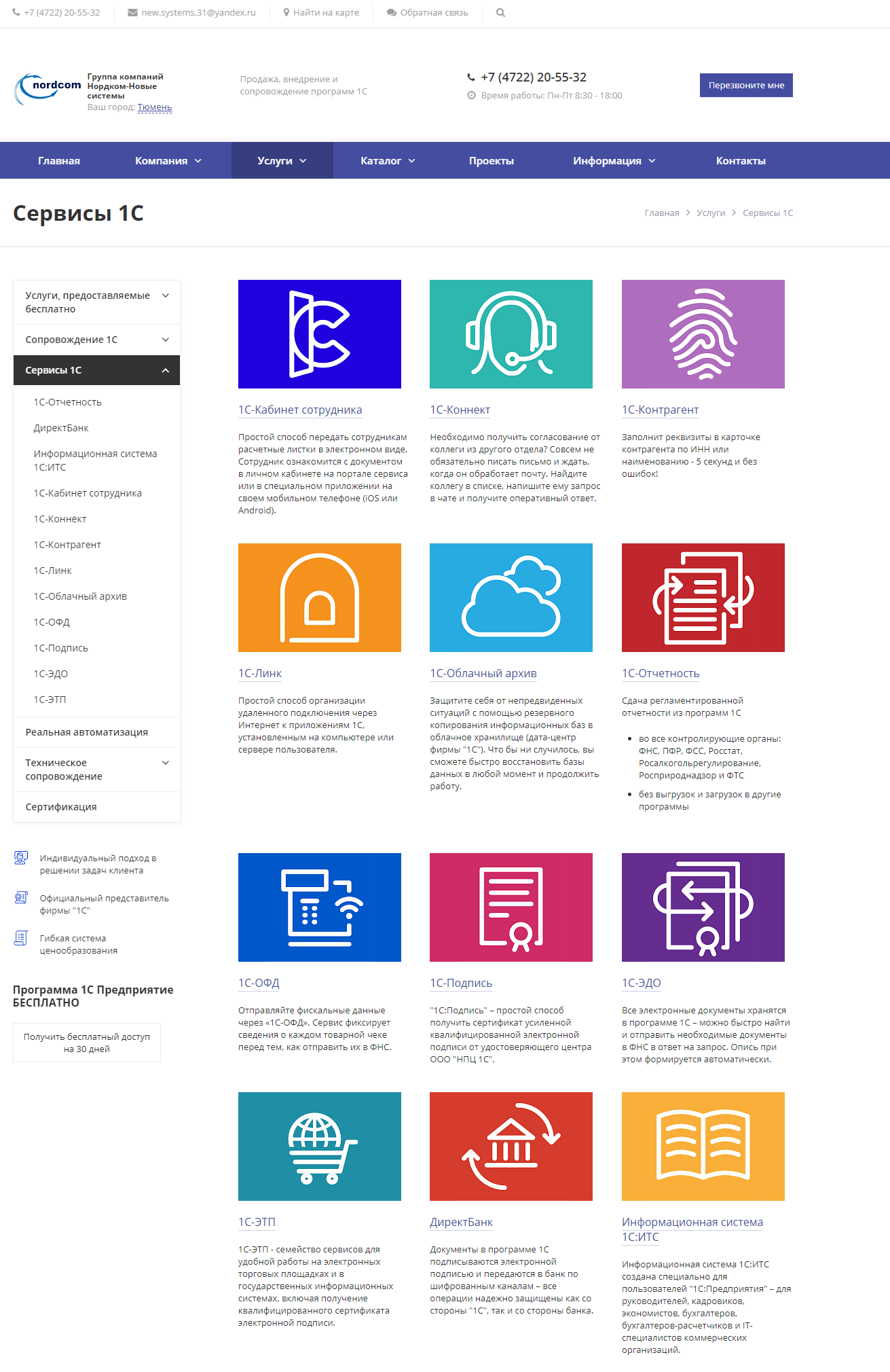Open the 1С-Кабинет сотрудника blue logo tile
This screenshot has width=890, height=1372.
(x=320, y=334)
